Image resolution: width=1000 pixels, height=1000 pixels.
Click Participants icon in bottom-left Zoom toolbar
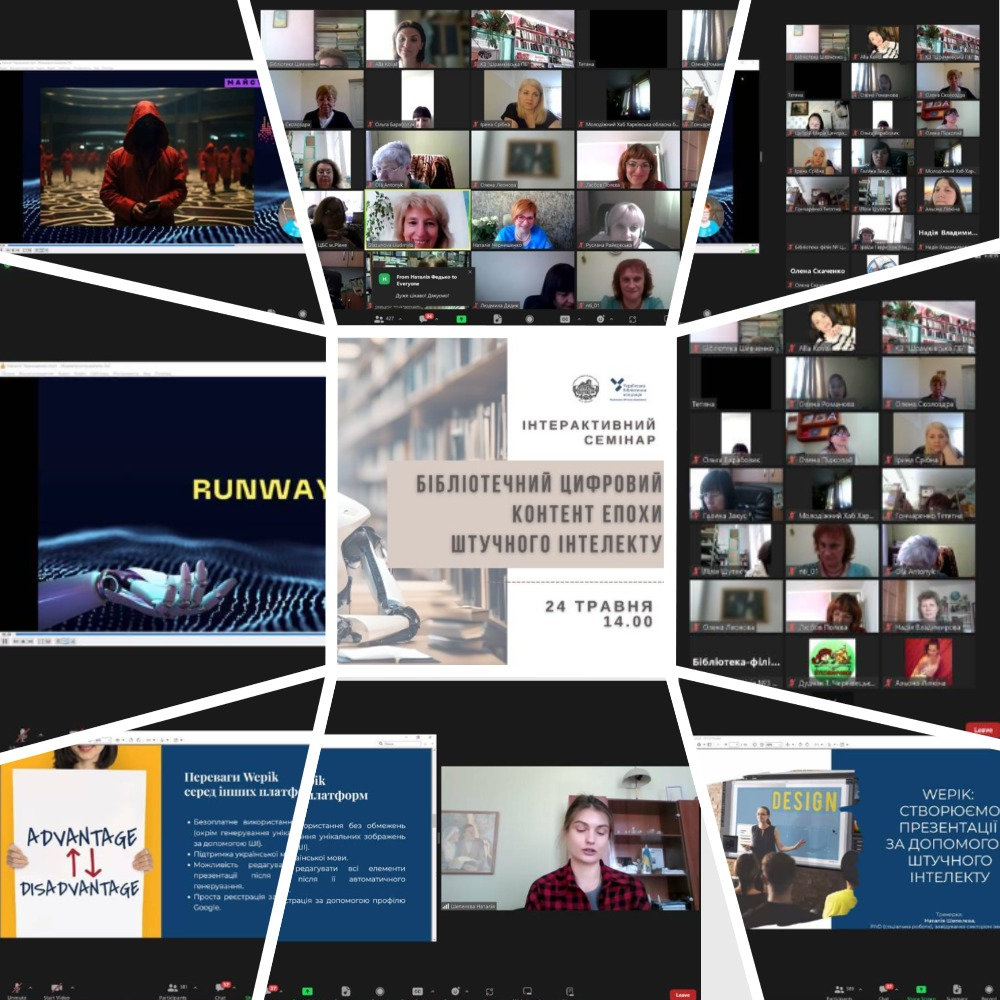[172, 988]
